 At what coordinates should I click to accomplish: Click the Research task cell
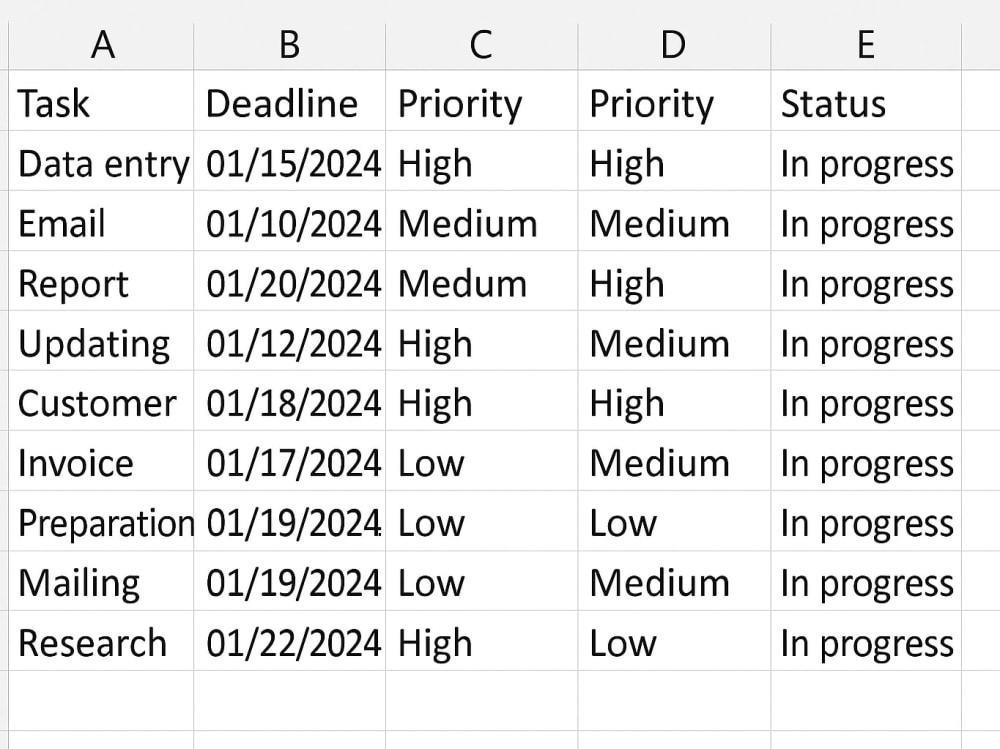[x=101, y=641]
